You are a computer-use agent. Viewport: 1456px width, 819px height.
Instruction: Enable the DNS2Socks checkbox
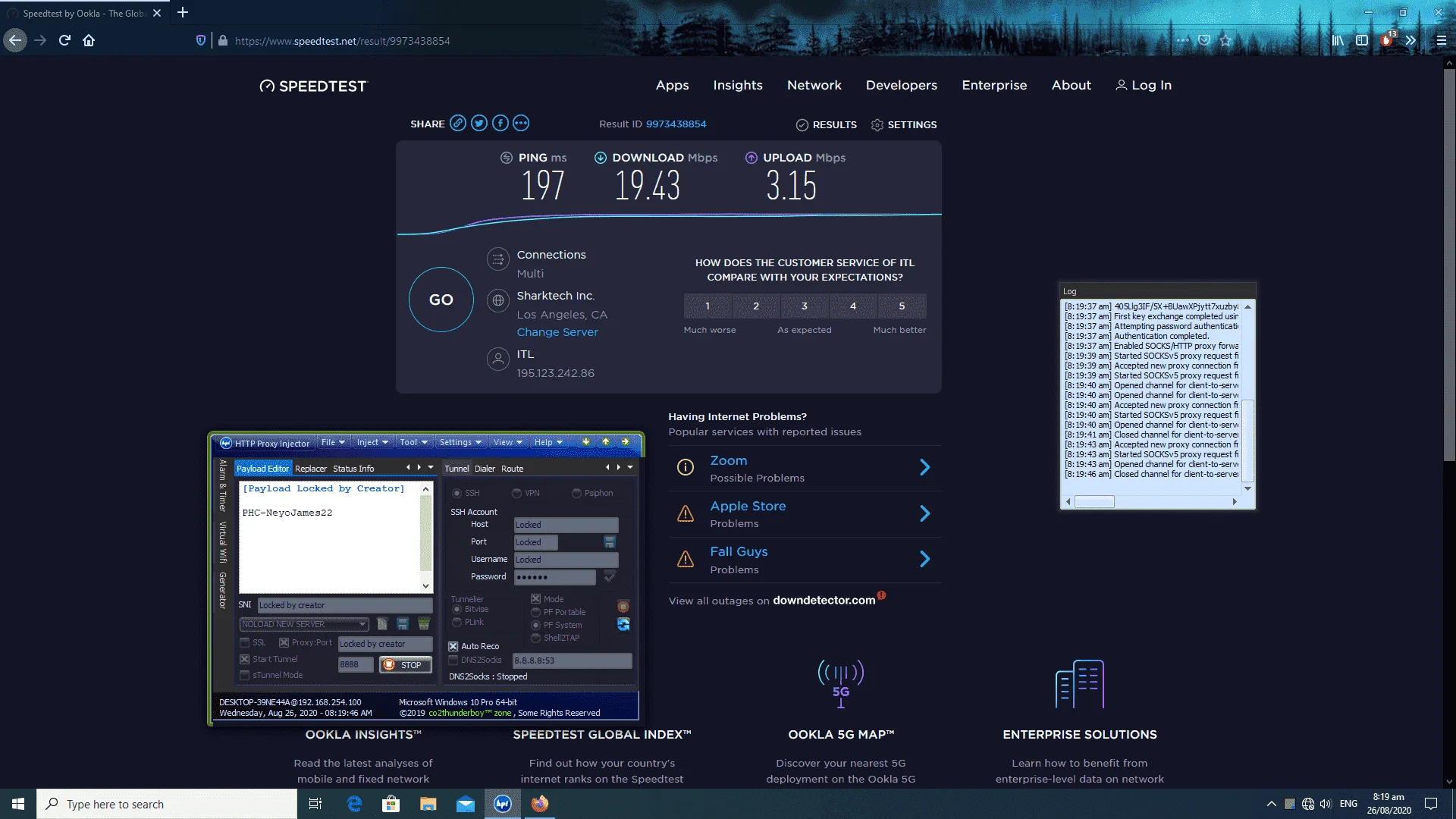coord(453,660)
